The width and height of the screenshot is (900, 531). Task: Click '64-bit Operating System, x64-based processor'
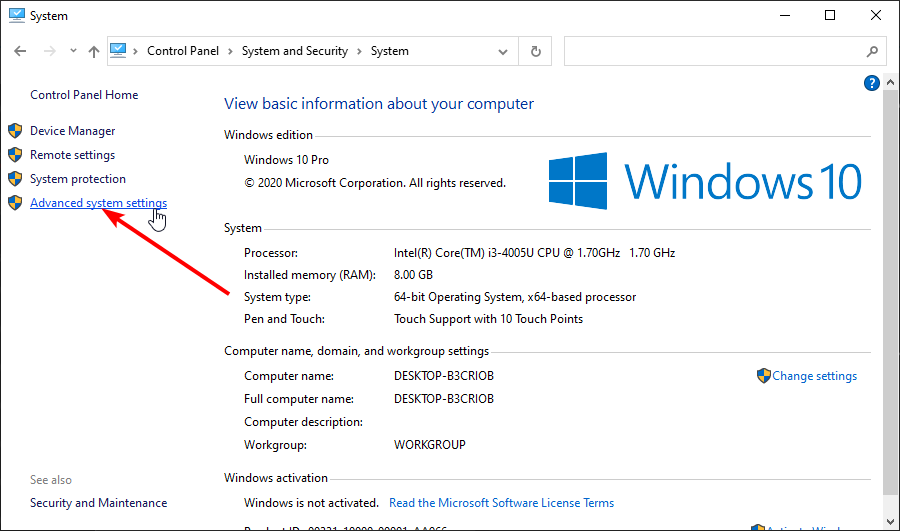point(515,297)
